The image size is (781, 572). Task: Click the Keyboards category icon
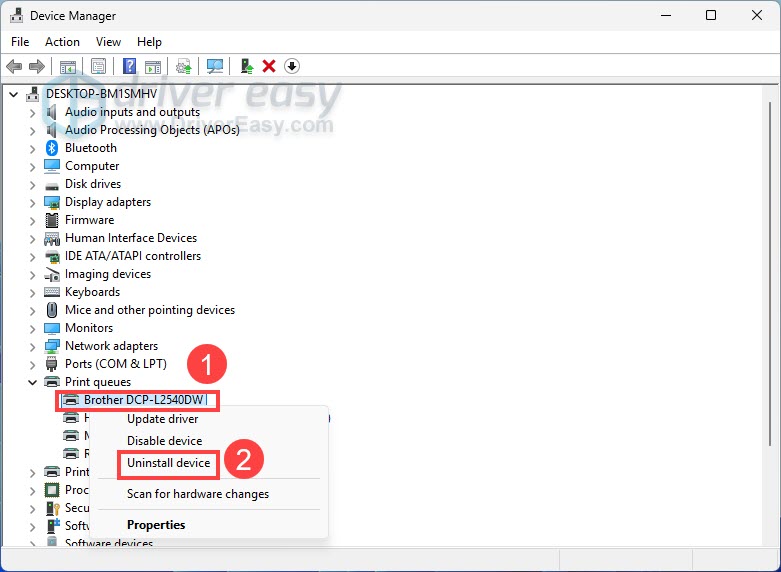(x=52, y=292)
